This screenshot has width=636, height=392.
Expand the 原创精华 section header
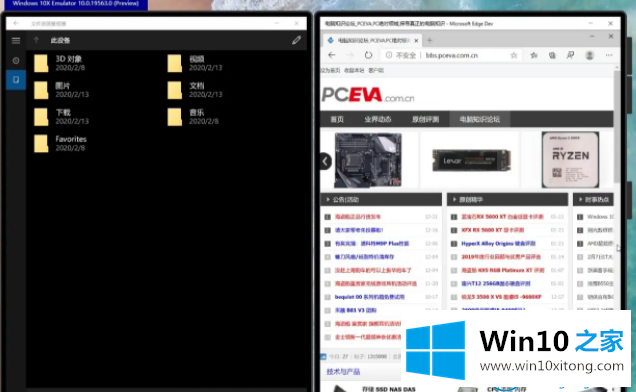click(507, 200)
